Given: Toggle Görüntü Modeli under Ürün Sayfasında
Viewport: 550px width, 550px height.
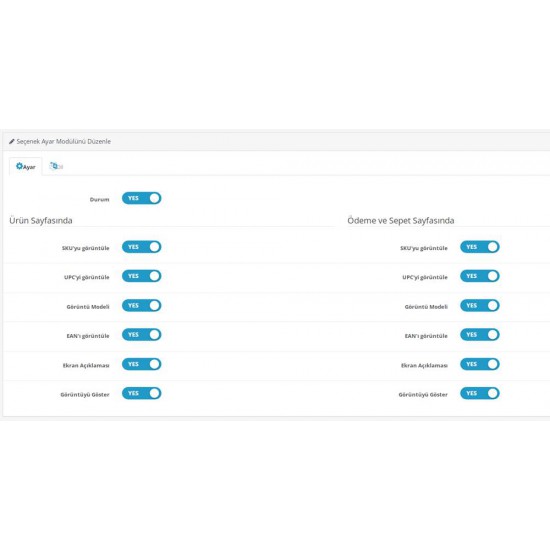Looking at the screenshot, I should click(x=141, y=306).
